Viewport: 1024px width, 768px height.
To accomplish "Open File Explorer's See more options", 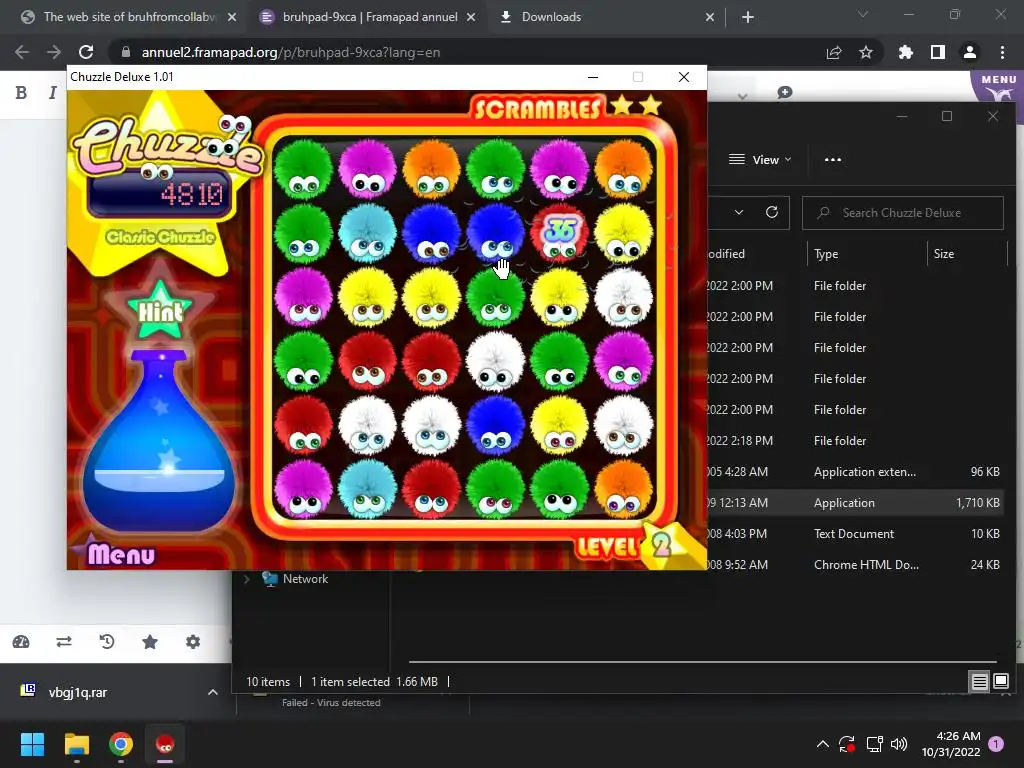I will point(833,159).
